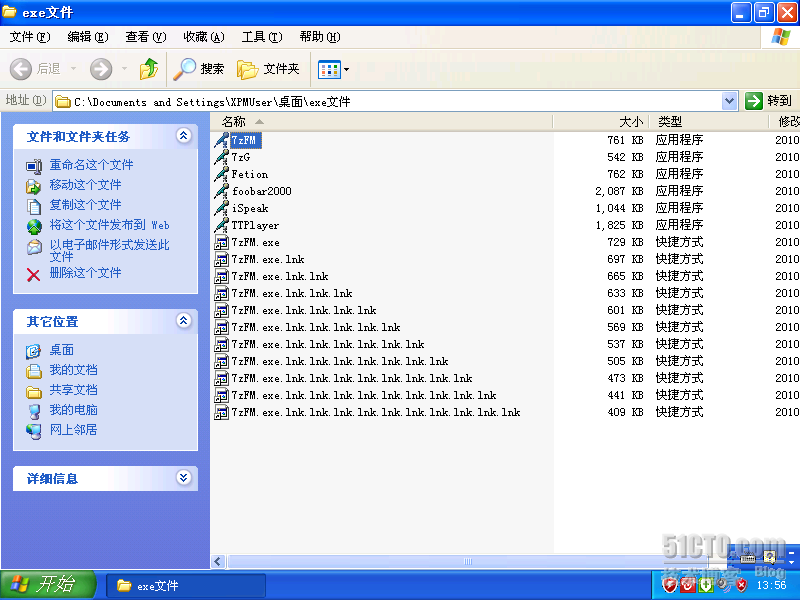Click in the address path field
Image resolution: width=800 pixels, height=600 pixels.
click(x=388, y=102)
